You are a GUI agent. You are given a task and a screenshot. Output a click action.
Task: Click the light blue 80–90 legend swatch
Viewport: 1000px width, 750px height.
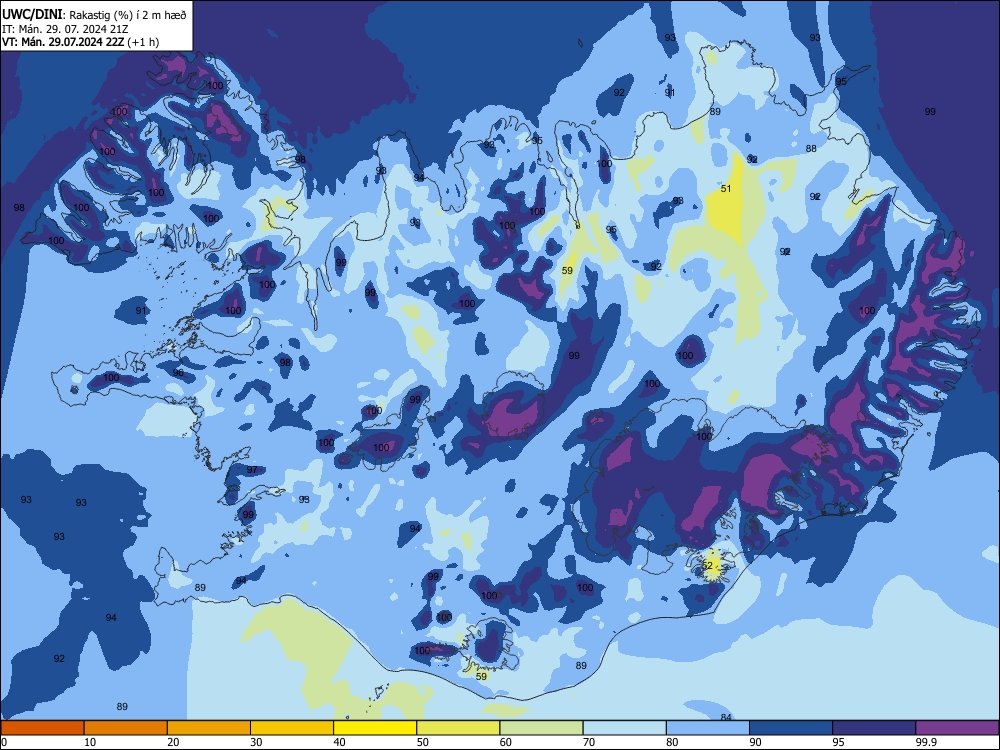[x=708, y=728]
